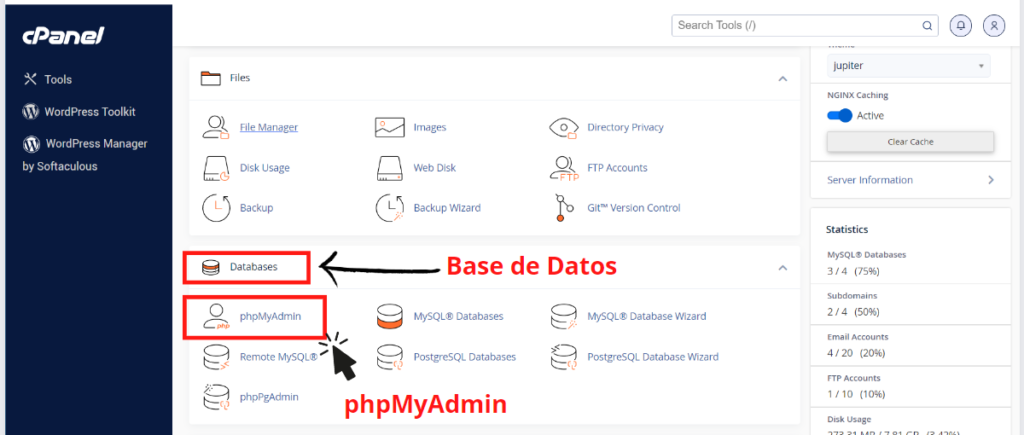Click the FTP Accounts 1 / 10 value
Image resolution: width=1024 pixels, height=435 pixels.
[x=854, y=395]
